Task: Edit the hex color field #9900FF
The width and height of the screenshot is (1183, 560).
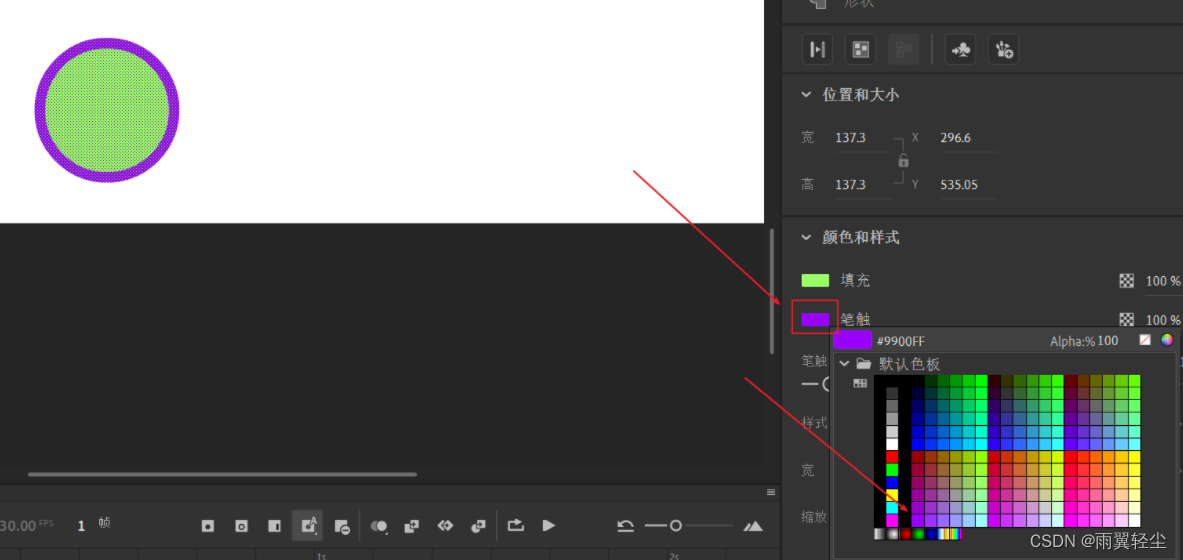Action: (x=902, y=341)
